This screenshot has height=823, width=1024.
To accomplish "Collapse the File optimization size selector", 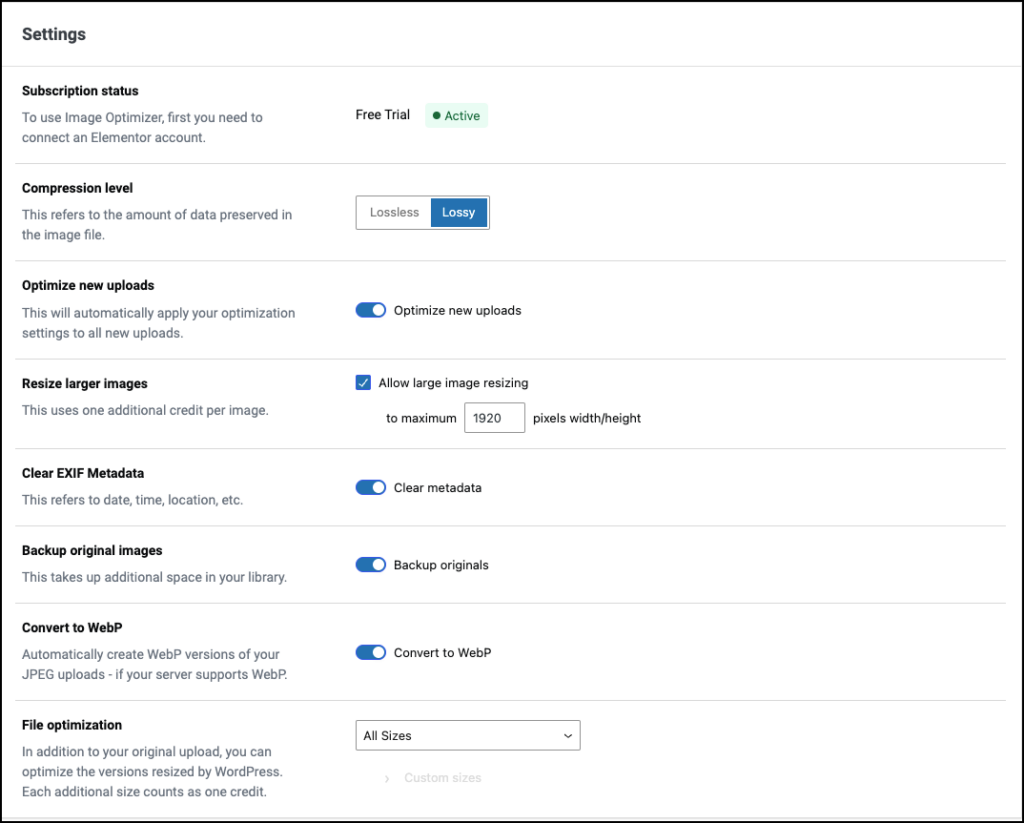I will [x=467, y=735].
